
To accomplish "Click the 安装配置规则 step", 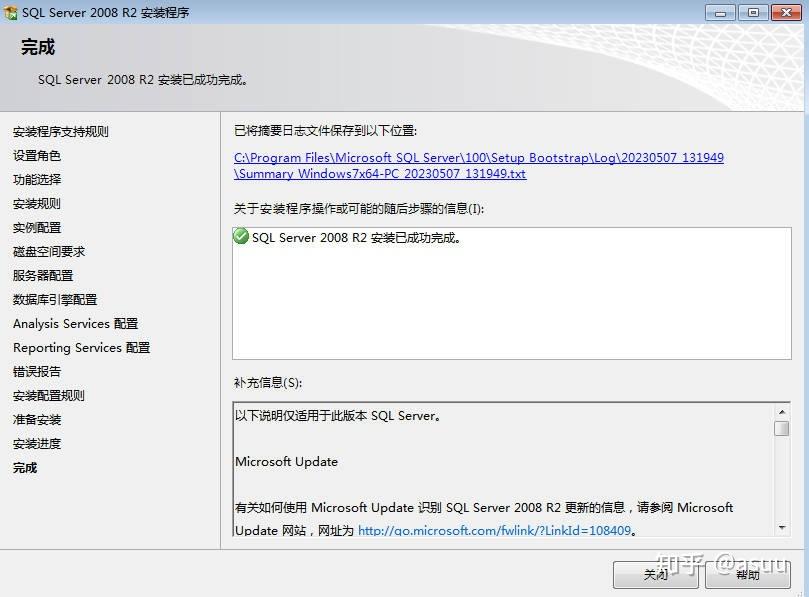I will pyautogui.click(x=49, y=395).
